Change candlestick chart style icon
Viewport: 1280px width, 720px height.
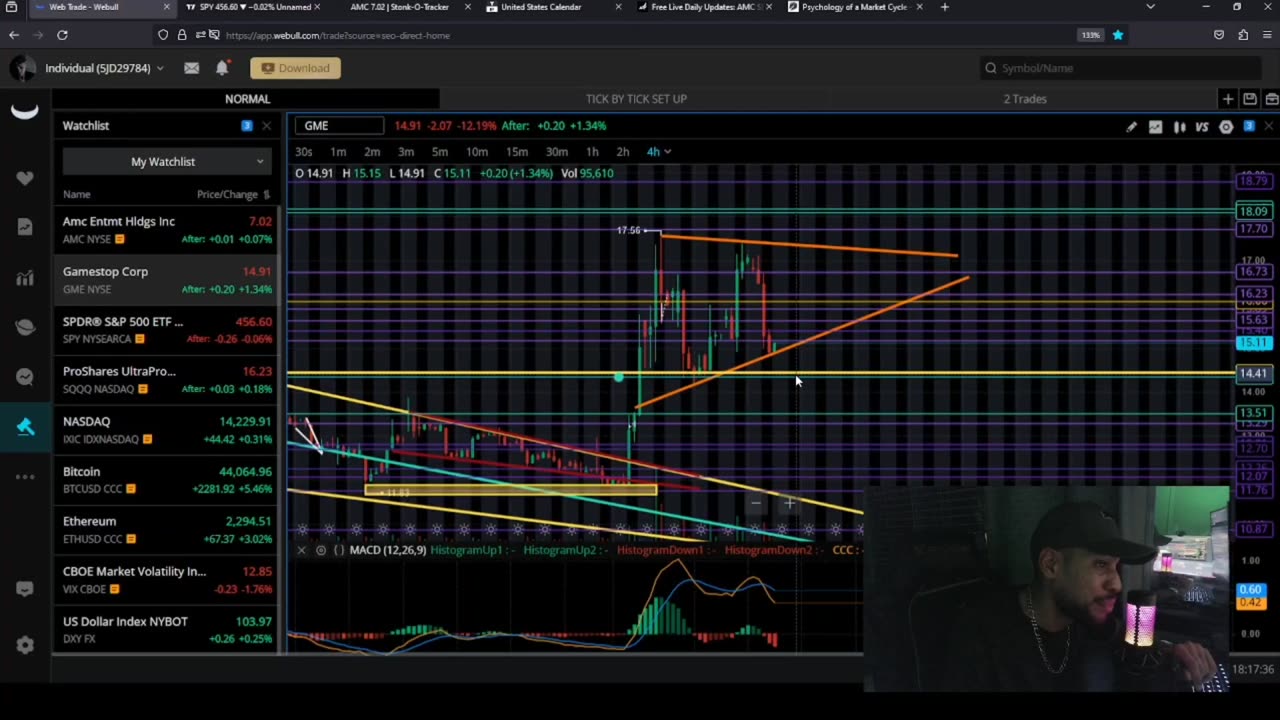click(x=1179, y=127)
